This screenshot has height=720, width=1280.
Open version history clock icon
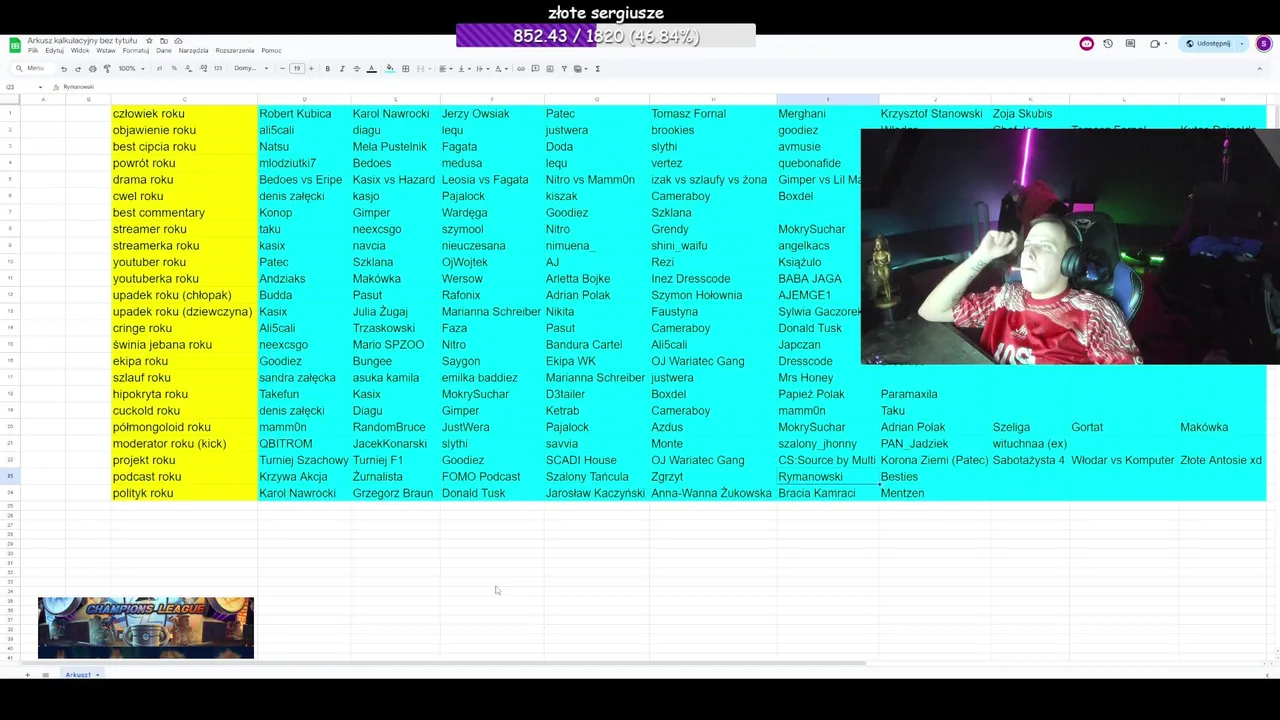1108,44
